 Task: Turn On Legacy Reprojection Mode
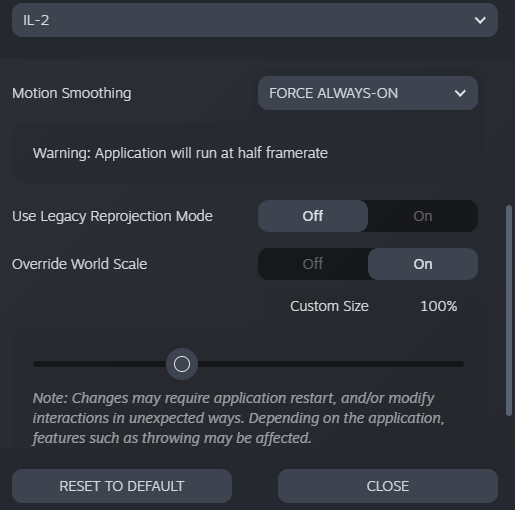(x=423, y=216)
